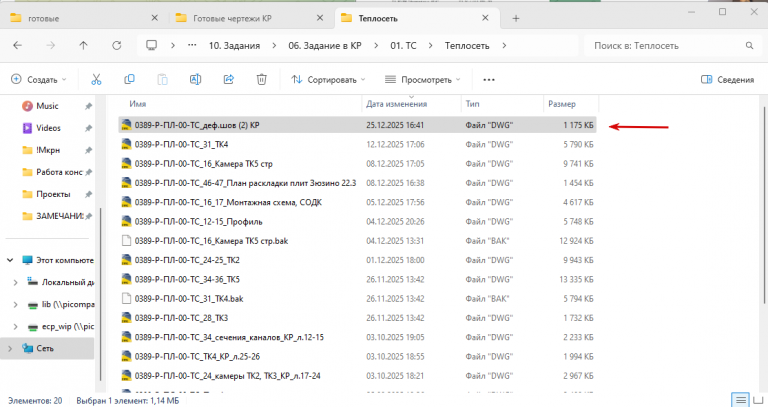
Task: Close the Готовые чертежи КР tab
Action: (x=320, y=18)
